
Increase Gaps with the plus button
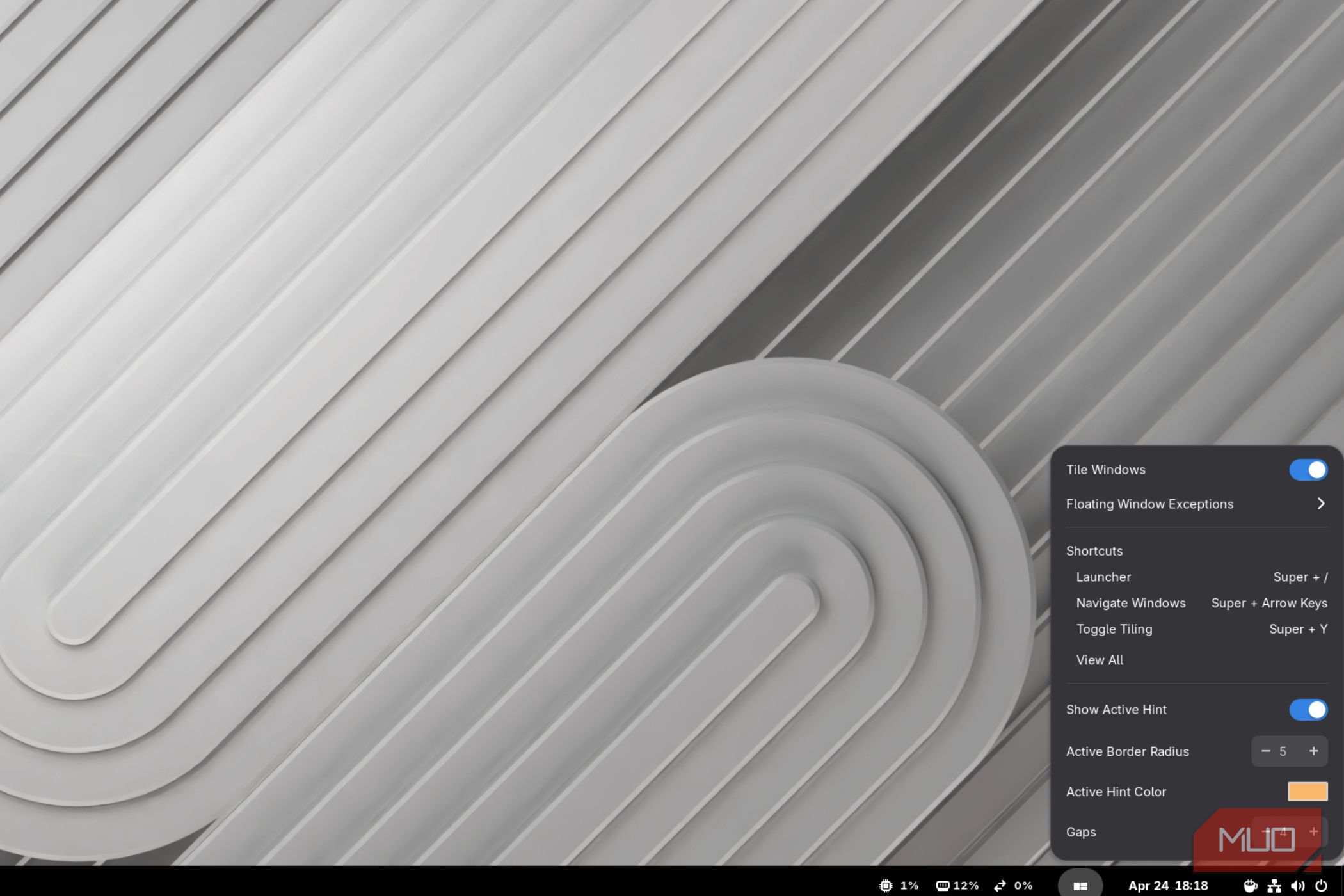coord(1313,831)
